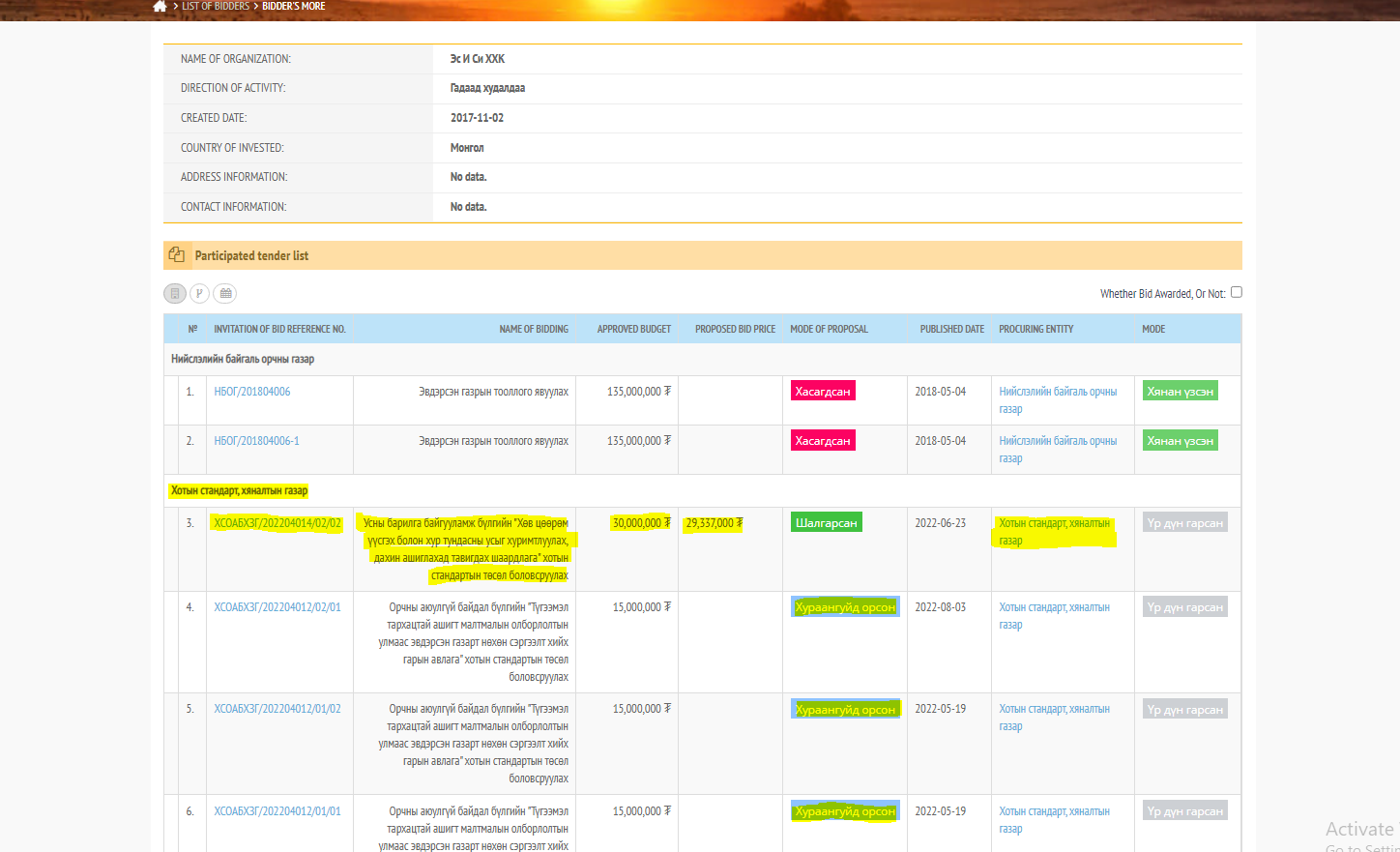1400x852 pixels.
Task: Open tender ХСОАБХЗГ/202204014/02/02 link
Action: 277,523
